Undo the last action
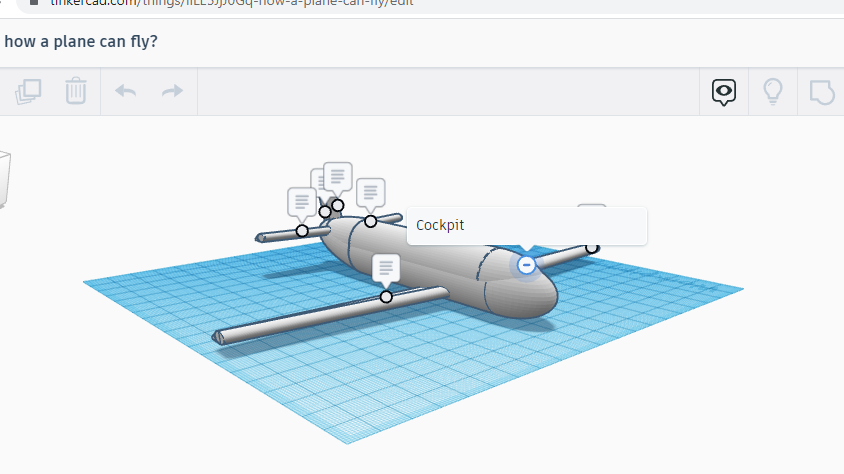The width and height of the screenshot is (844, 474). (x=125, y=91)
